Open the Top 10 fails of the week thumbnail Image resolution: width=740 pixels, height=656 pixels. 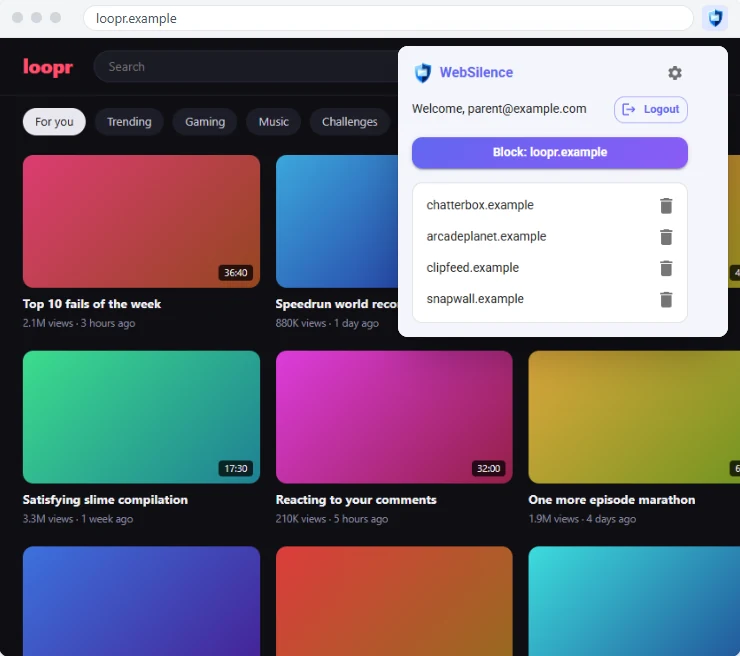141,221
